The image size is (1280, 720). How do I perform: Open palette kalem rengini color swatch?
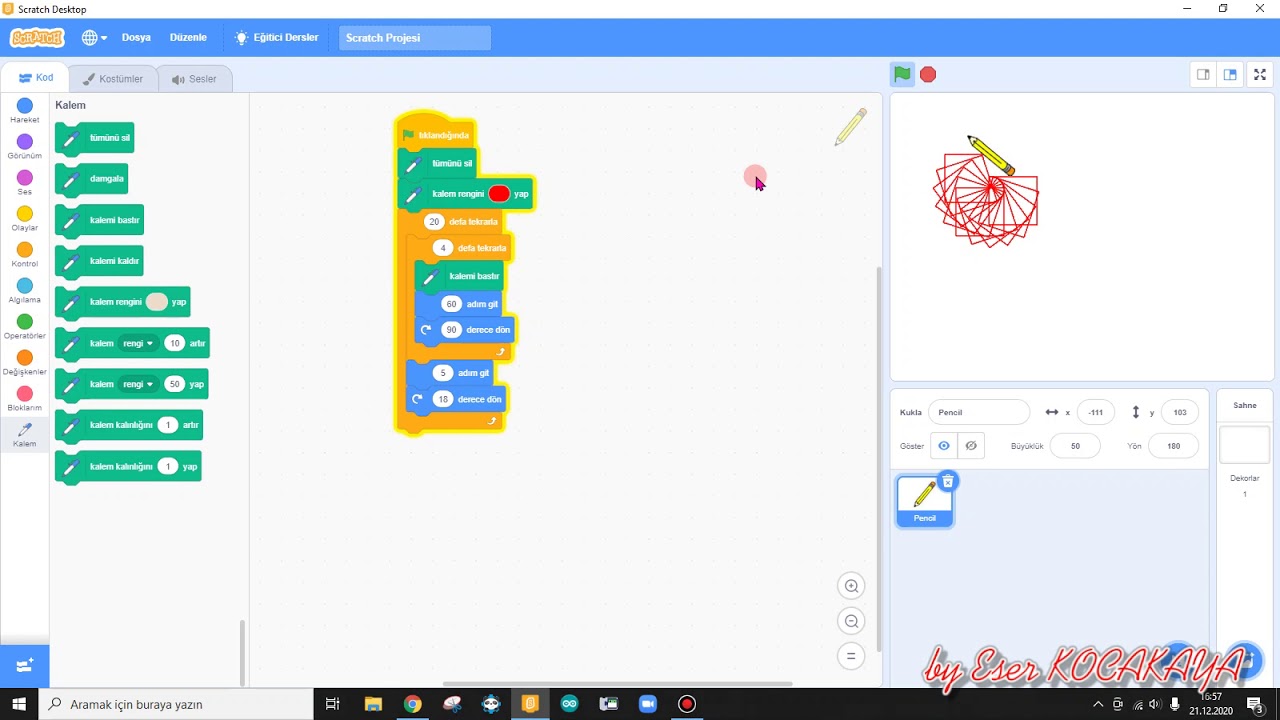click(157, 302)
